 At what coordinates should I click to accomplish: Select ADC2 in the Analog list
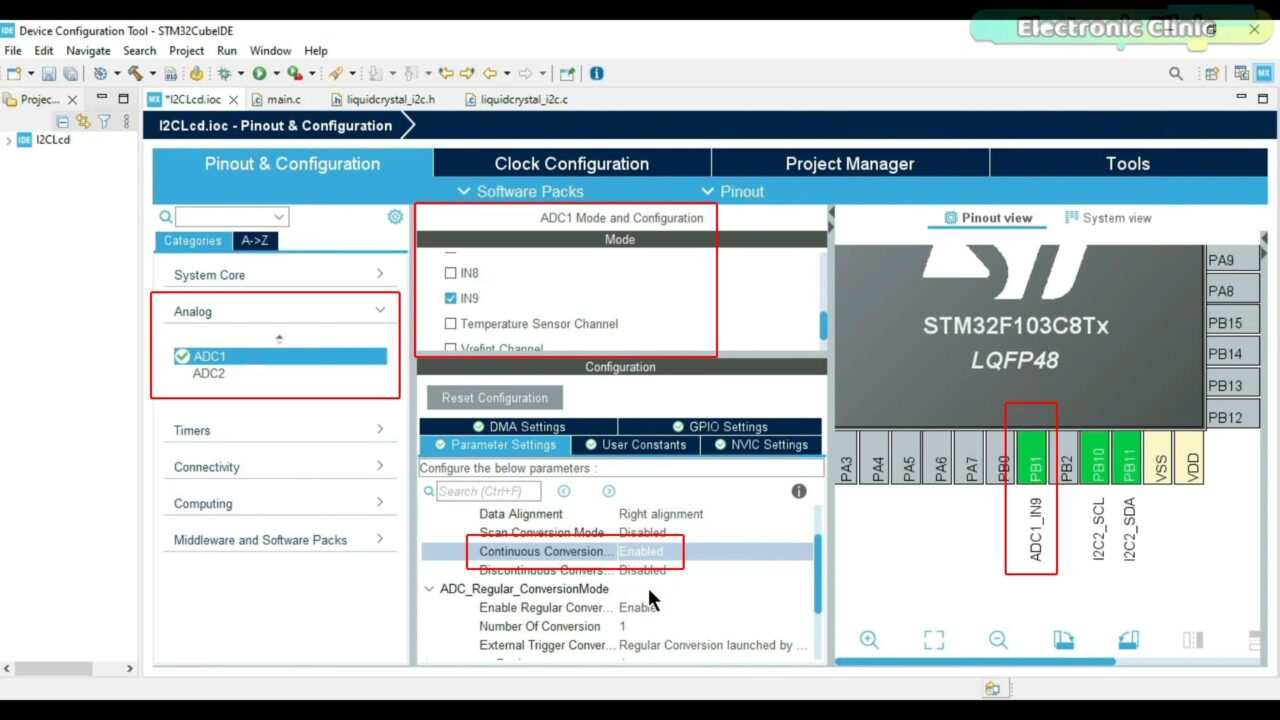(x=209, y=373)
